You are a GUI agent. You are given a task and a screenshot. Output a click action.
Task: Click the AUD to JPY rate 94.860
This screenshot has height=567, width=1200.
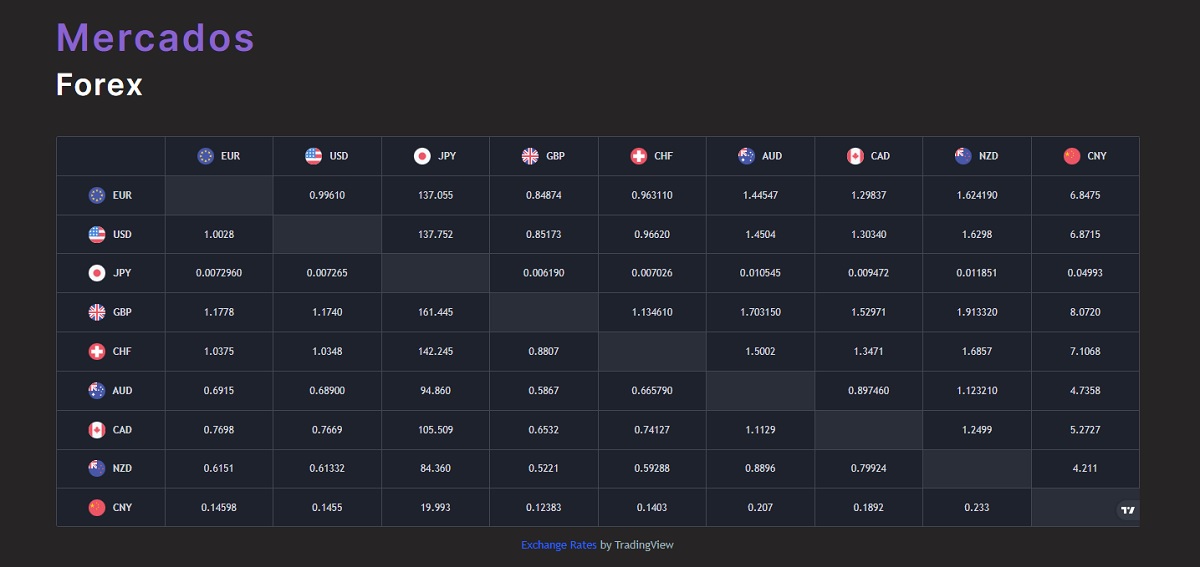[x=435, y=390]
